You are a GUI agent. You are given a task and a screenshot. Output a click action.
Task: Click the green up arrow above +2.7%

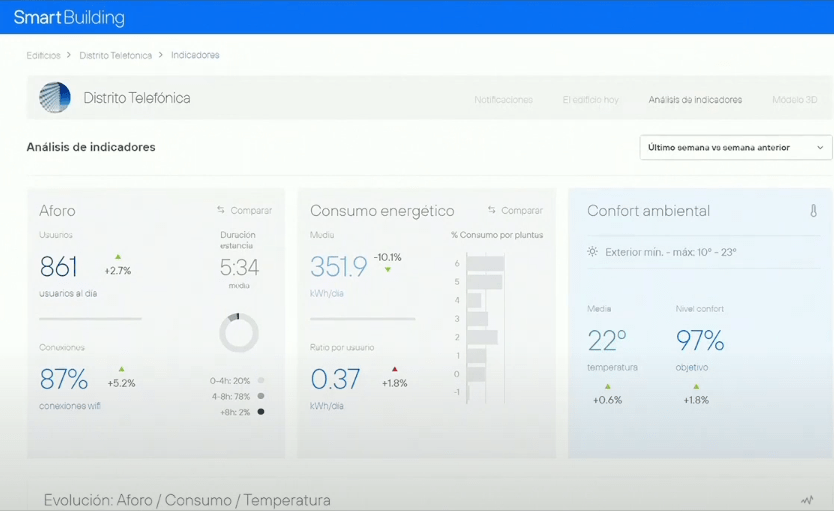pos(118,257)
